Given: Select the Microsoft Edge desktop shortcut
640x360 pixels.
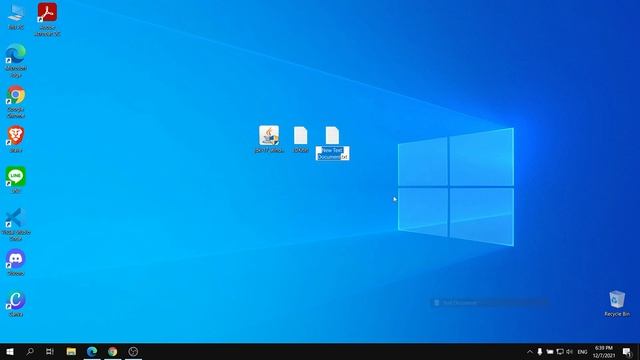Looking at the screenshot, I should coord(16,60).
